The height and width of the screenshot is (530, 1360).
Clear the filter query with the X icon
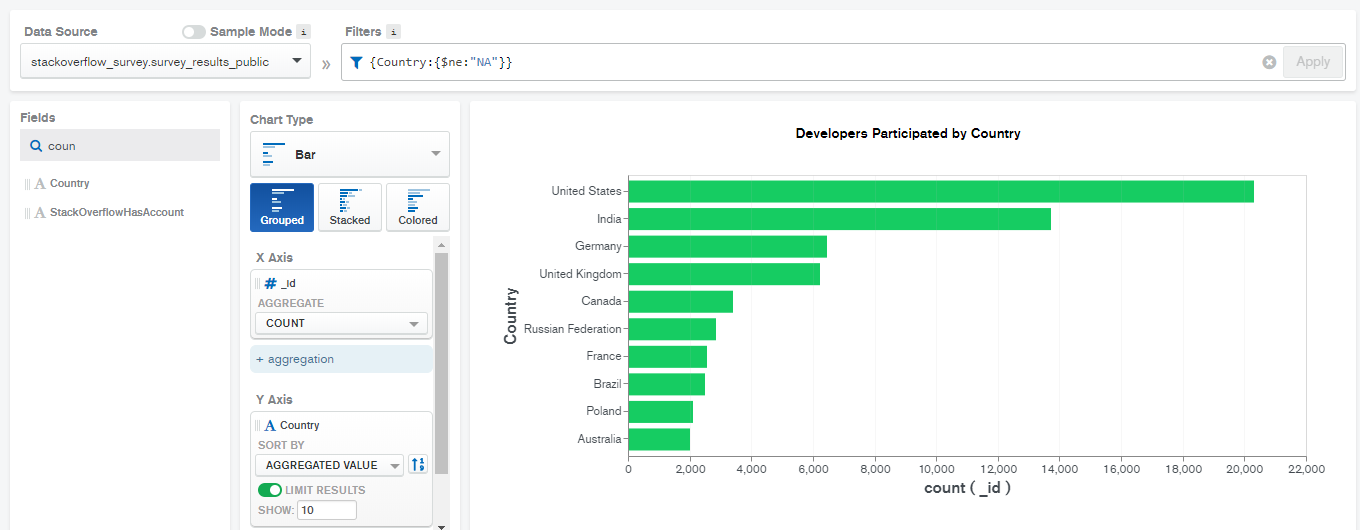pos(1269,62)
